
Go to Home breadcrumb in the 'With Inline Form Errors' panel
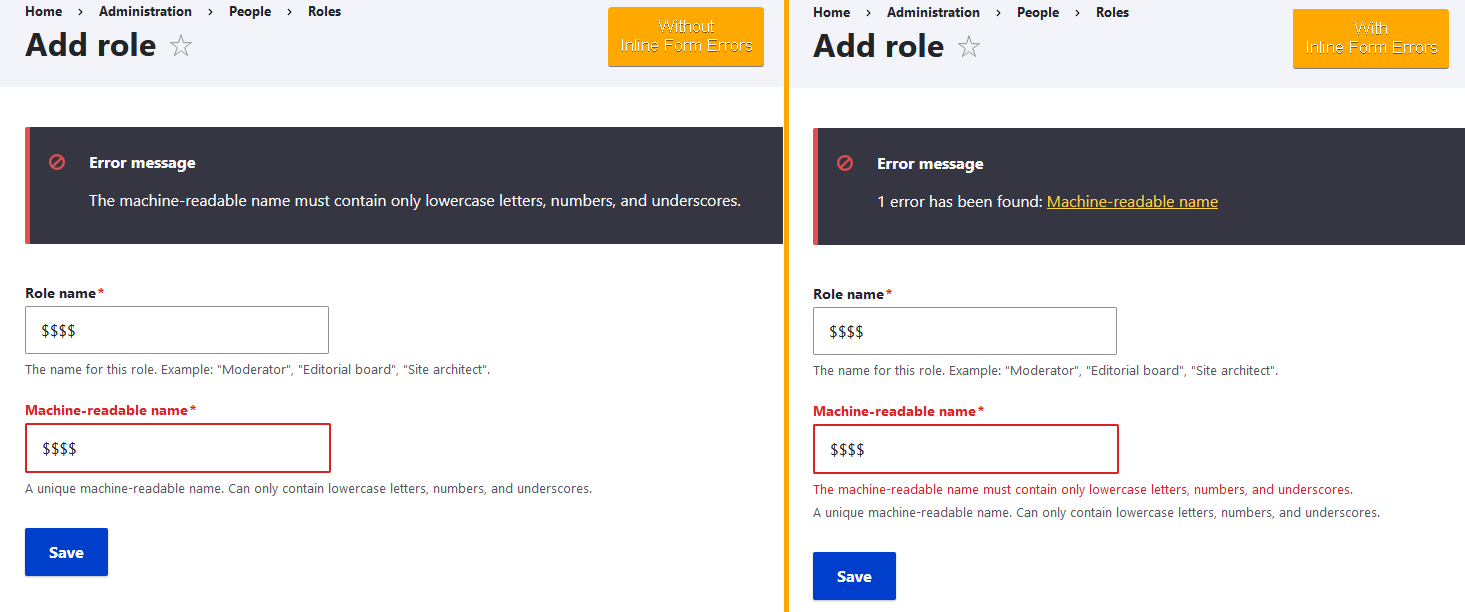coord(831,13)
